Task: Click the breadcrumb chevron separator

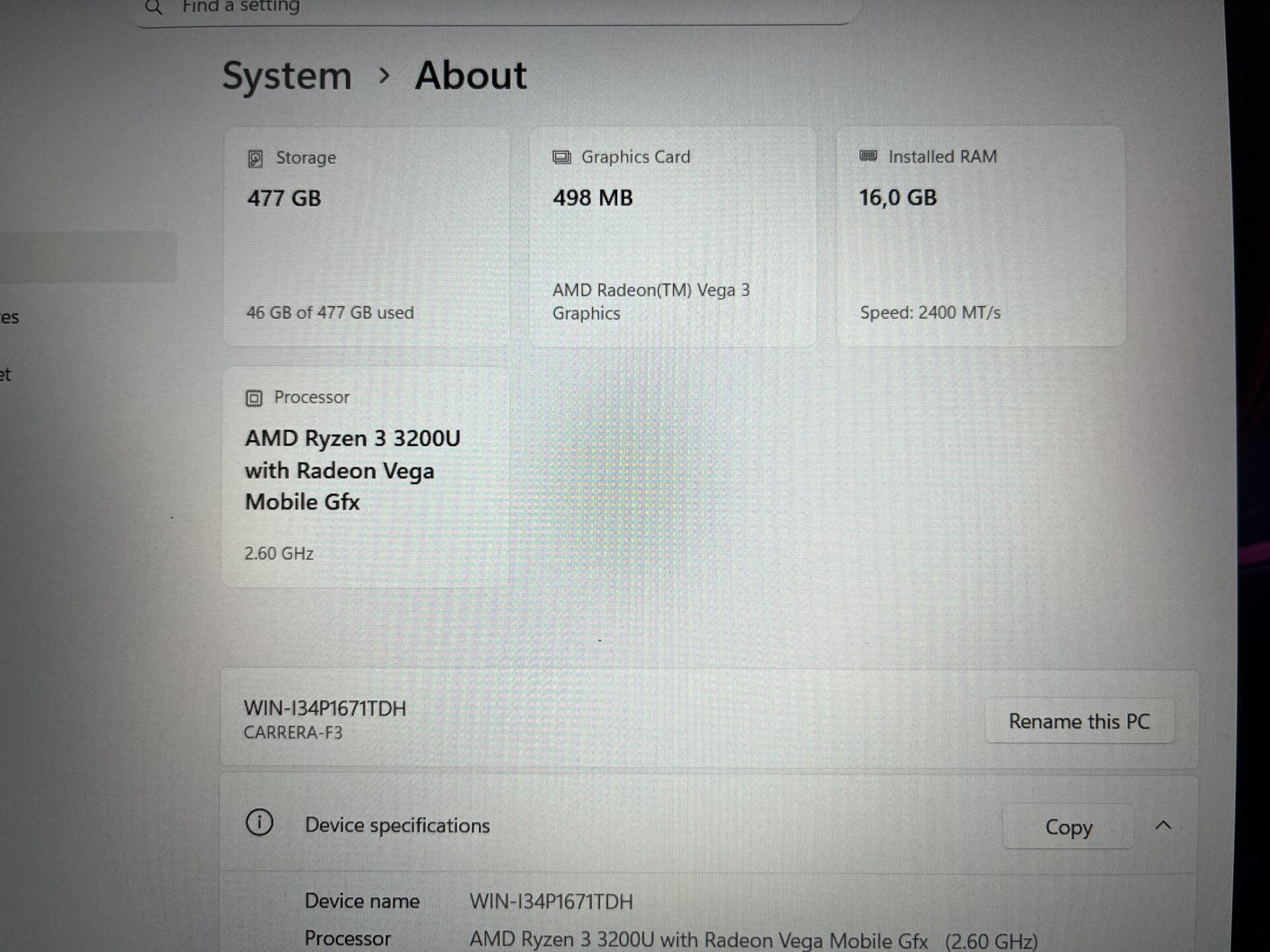Action: (384, 75)
